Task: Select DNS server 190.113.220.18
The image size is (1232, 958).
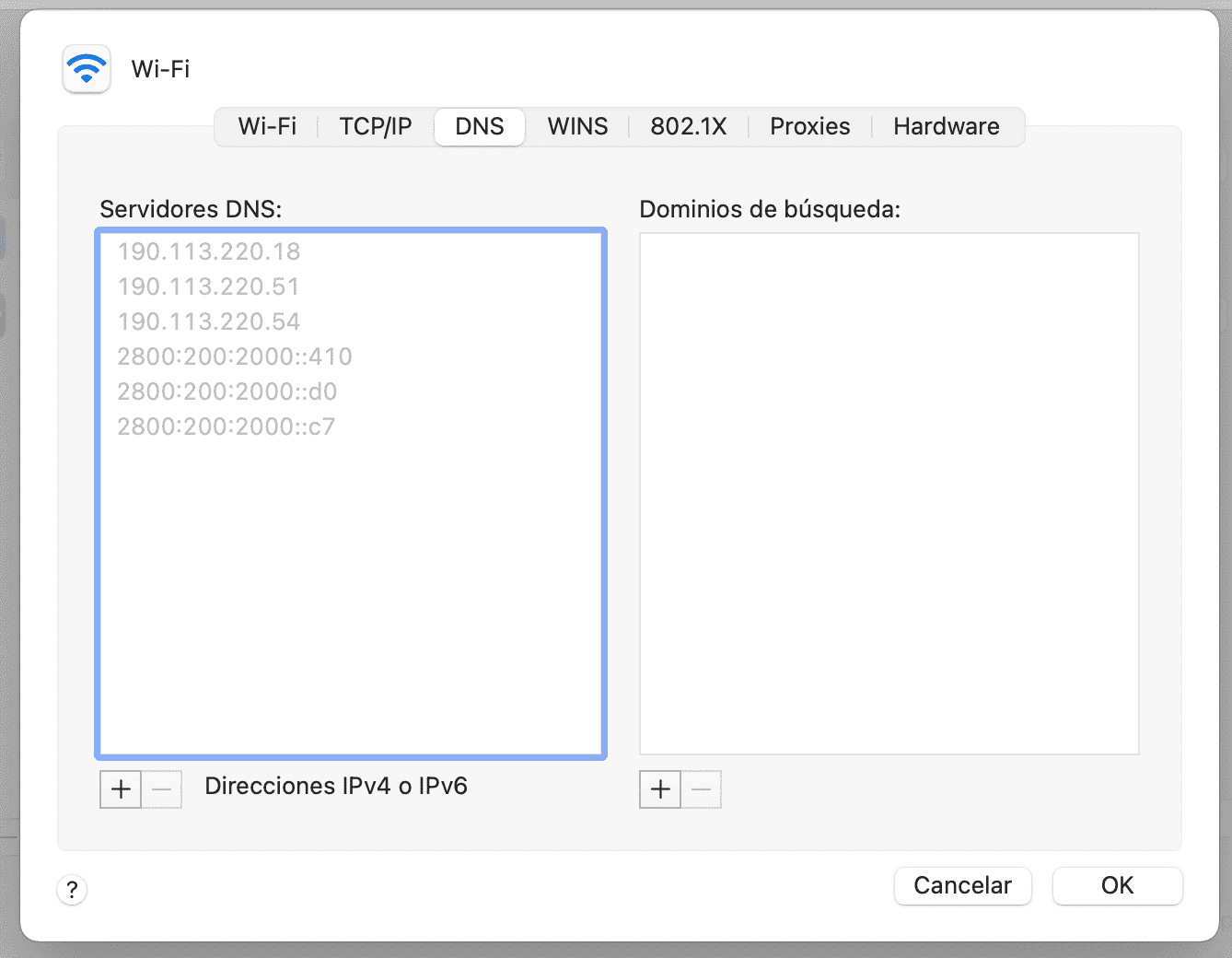Action: pyautogui.click(x=208, y=251)
